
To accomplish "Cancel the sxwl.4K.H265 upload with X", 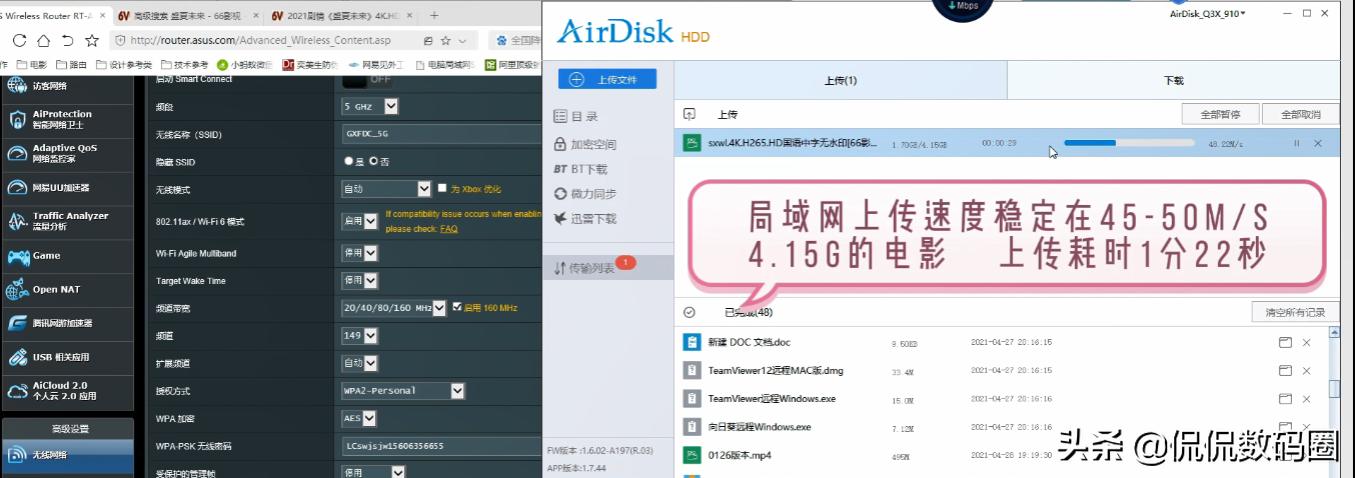I will (x=1318, y=143).
